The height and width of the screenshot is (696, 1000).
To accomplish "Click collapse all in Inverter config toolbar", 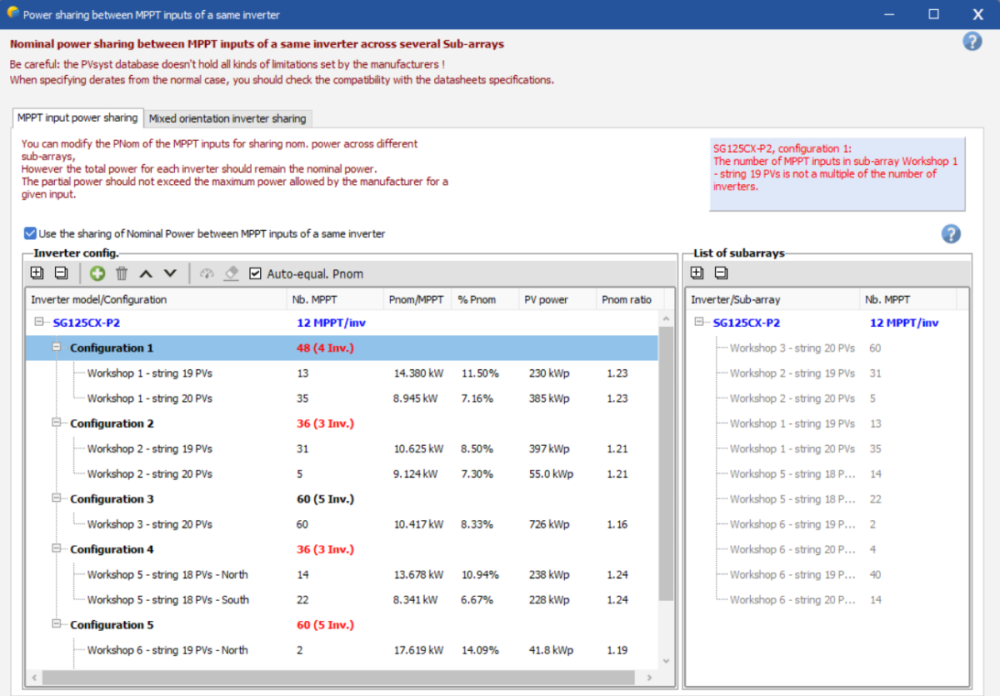I will click(60, 273).
